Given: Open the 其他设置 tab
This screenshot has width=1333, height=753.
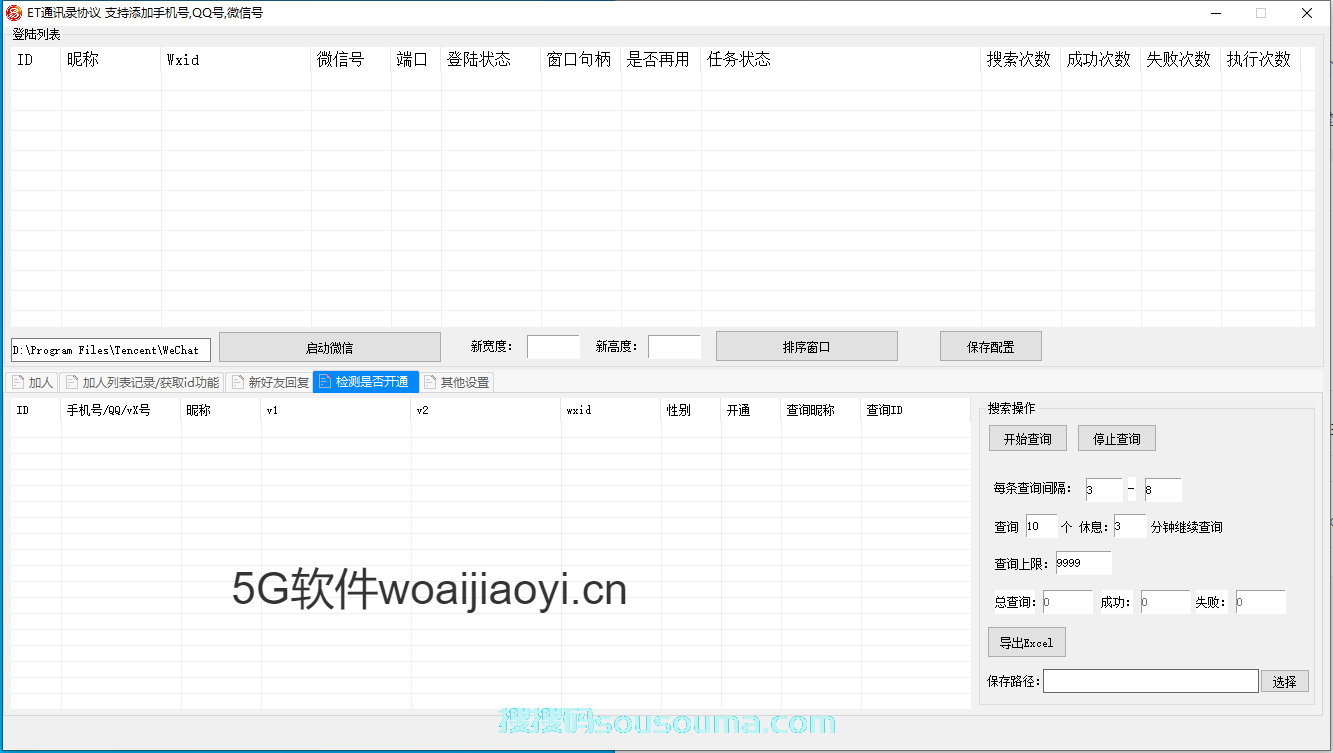Looking at the screenshot, I should (455, 382).
